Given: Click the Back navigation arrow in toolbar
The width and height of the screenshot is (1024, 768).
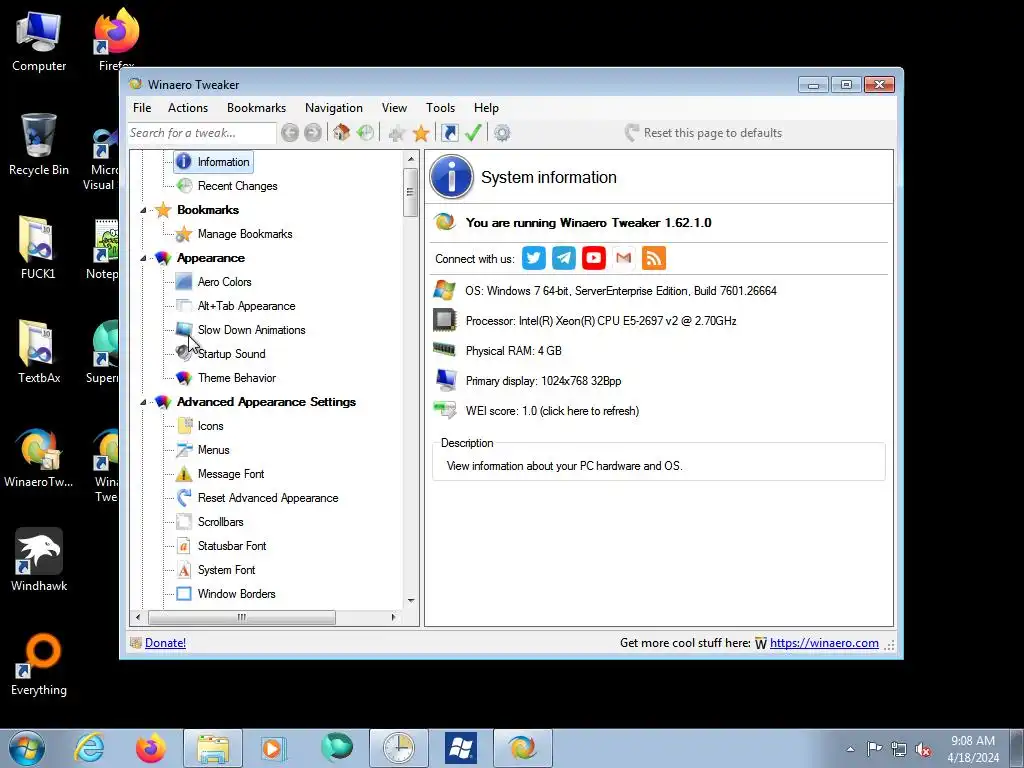Looking at the screenshot, I should pyautogui.click(x=290, y=133).
